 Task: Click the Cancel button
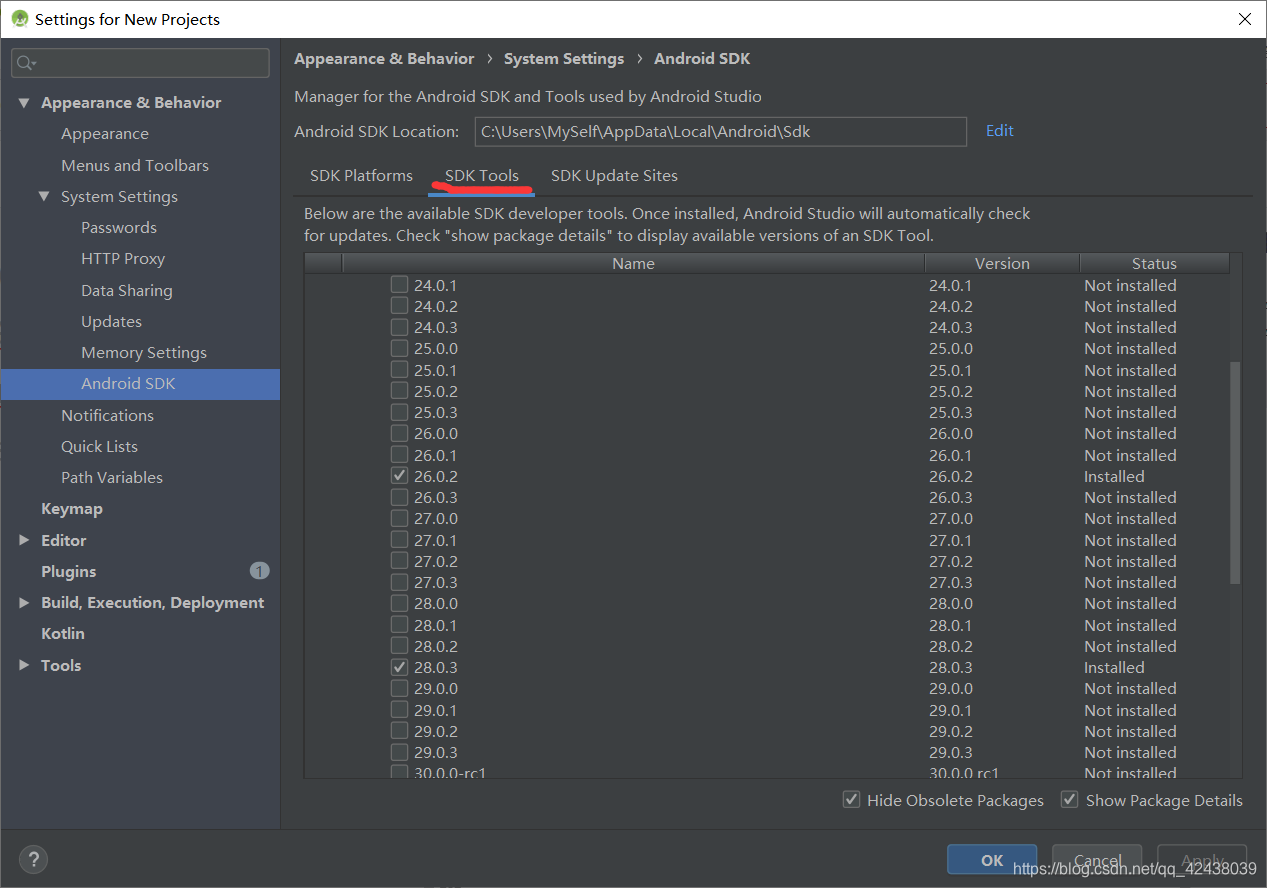[1097, 860]
